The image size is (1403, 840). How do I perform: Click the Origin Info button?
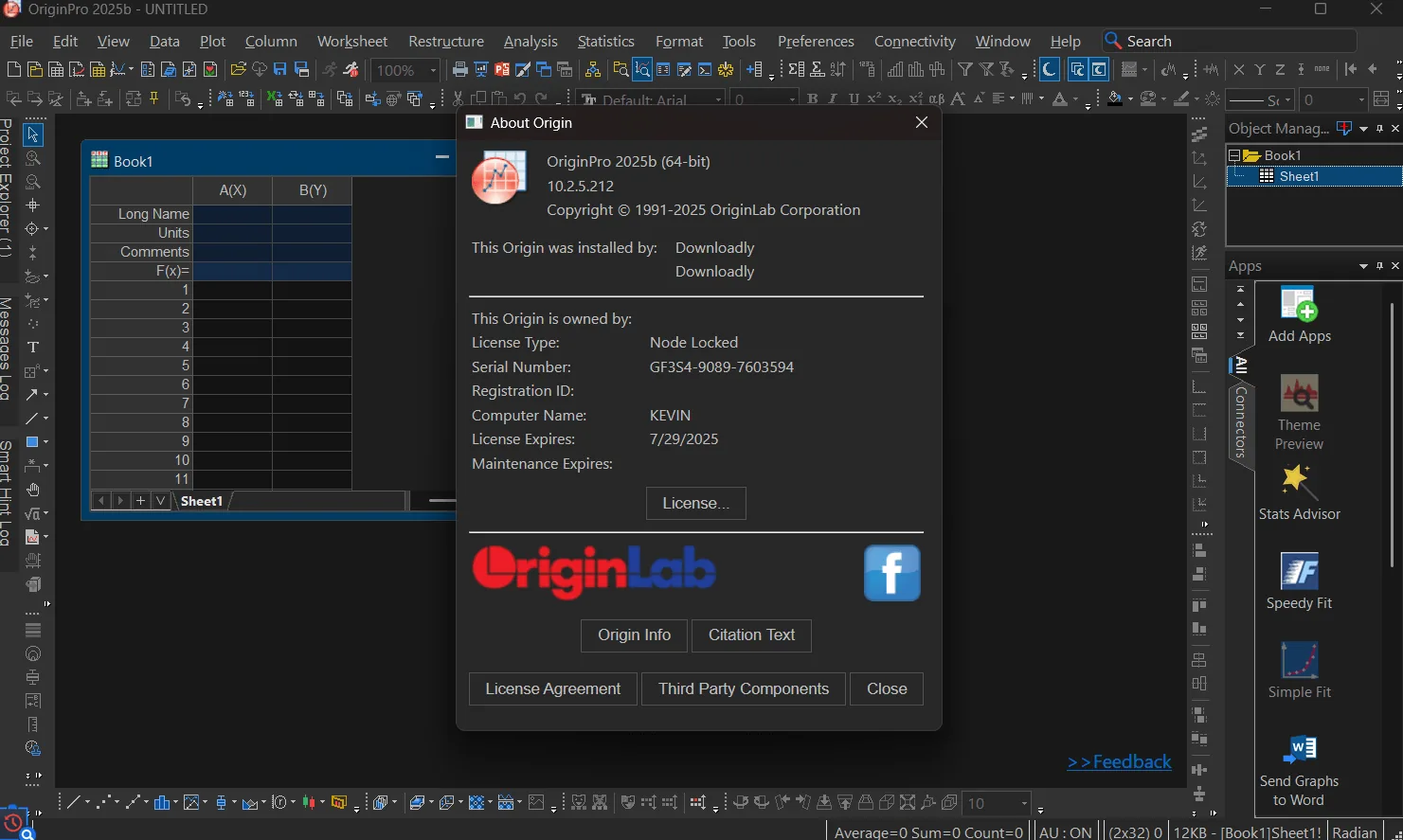click(635, 635)
